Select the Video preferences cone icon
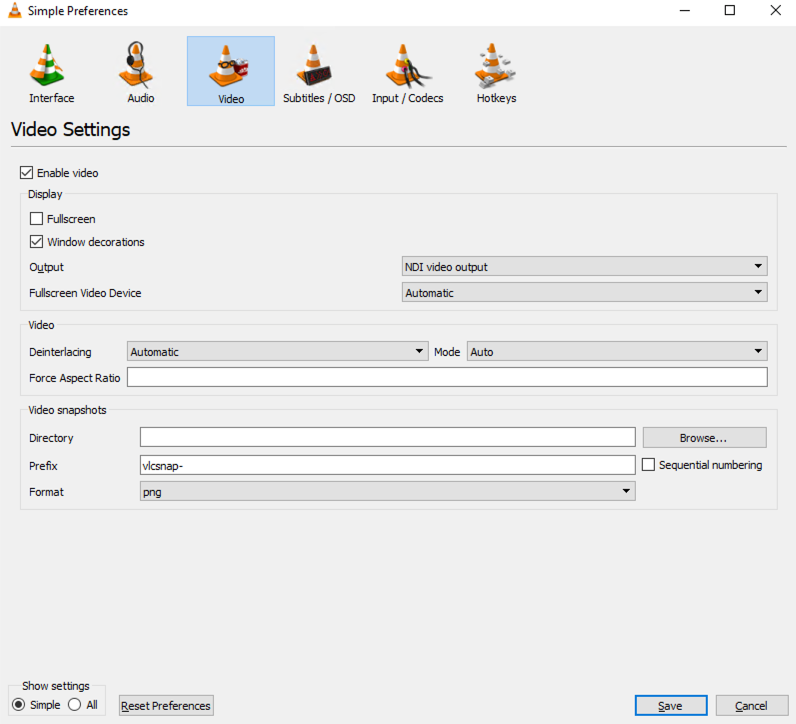The width and height of the screenshot is (796, 724). point(230,66)
